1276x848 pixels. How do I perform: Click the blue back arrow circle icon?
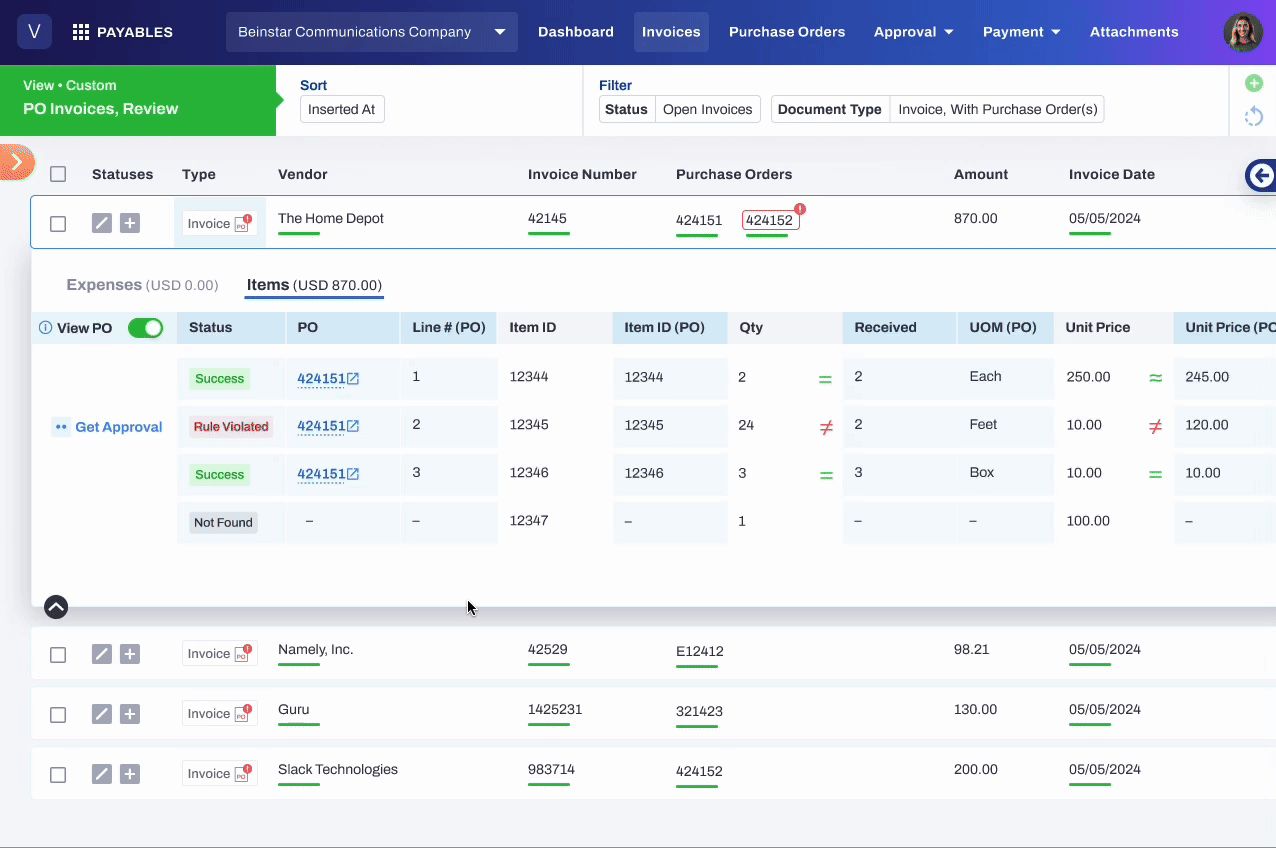pyautogui.click(x=1261, y=176)
